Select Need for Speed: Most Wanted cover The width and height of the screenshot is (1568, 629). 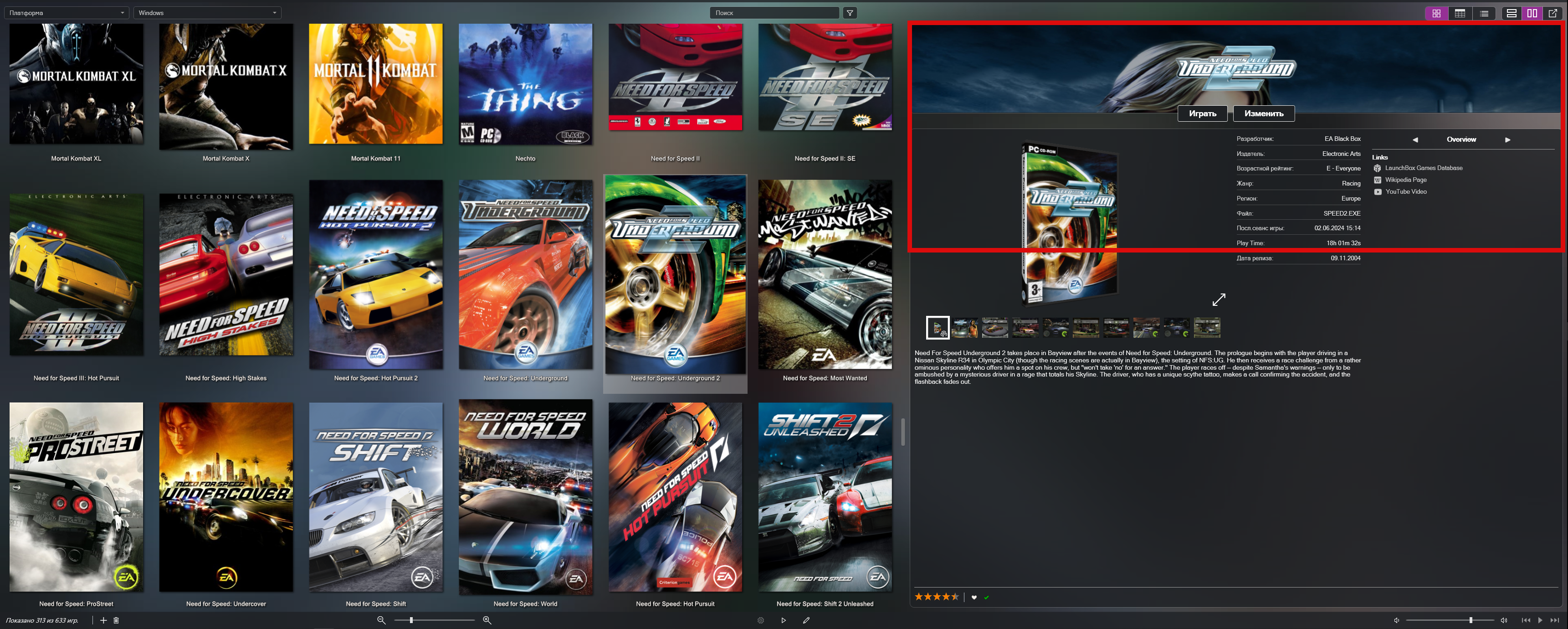coord(825,274)
